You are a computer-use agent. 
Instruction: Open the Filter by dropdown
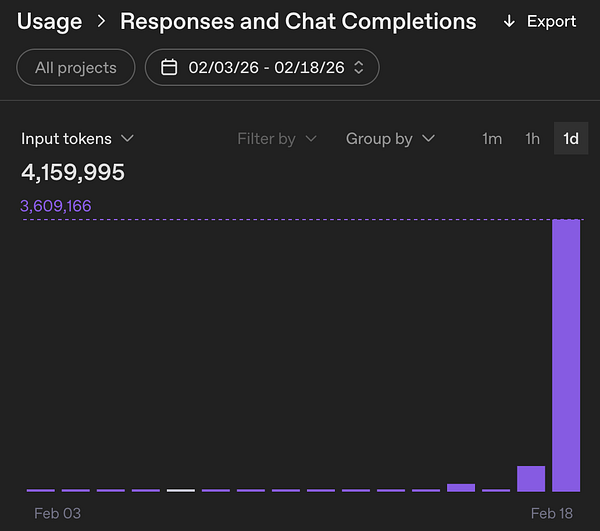(x=277, y=138)
